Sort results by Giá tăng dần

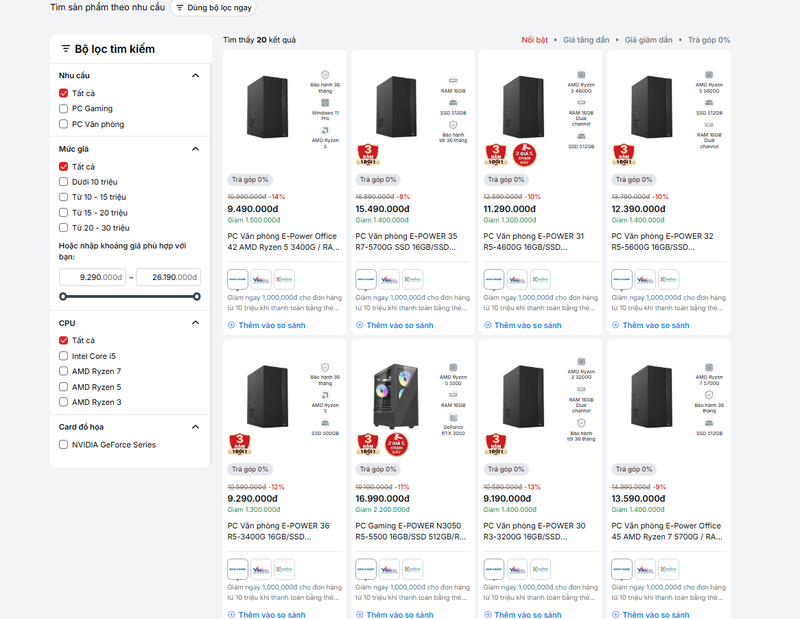pos(586,40)
